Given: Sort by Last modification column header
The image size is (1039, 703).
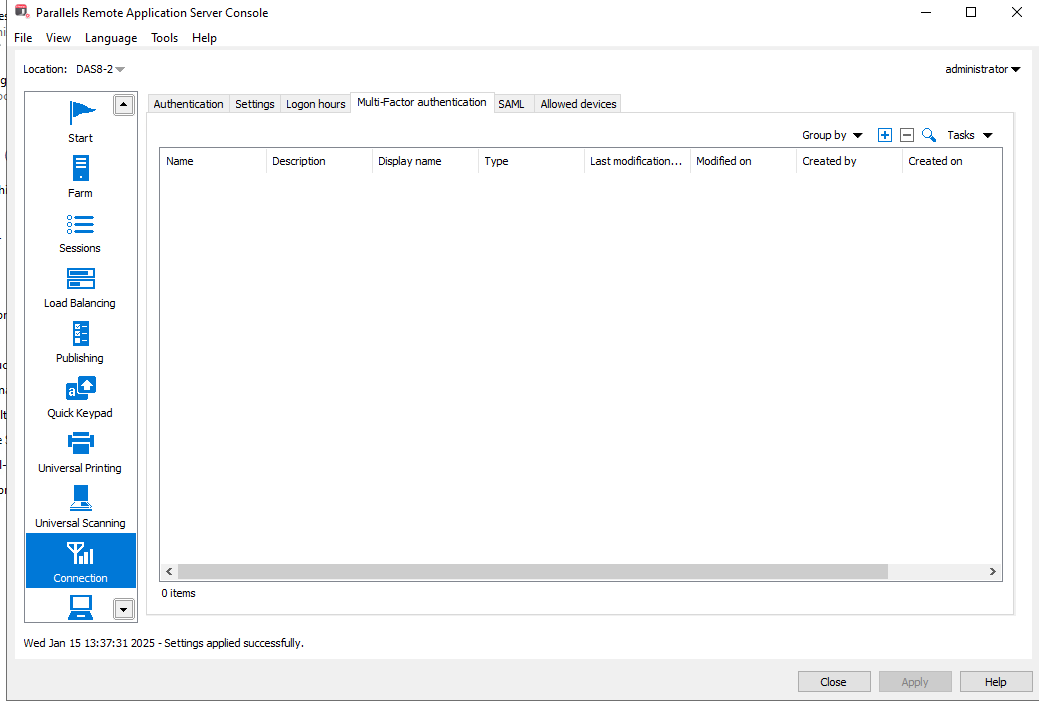Looking at the screenshot, I should 637,161.
